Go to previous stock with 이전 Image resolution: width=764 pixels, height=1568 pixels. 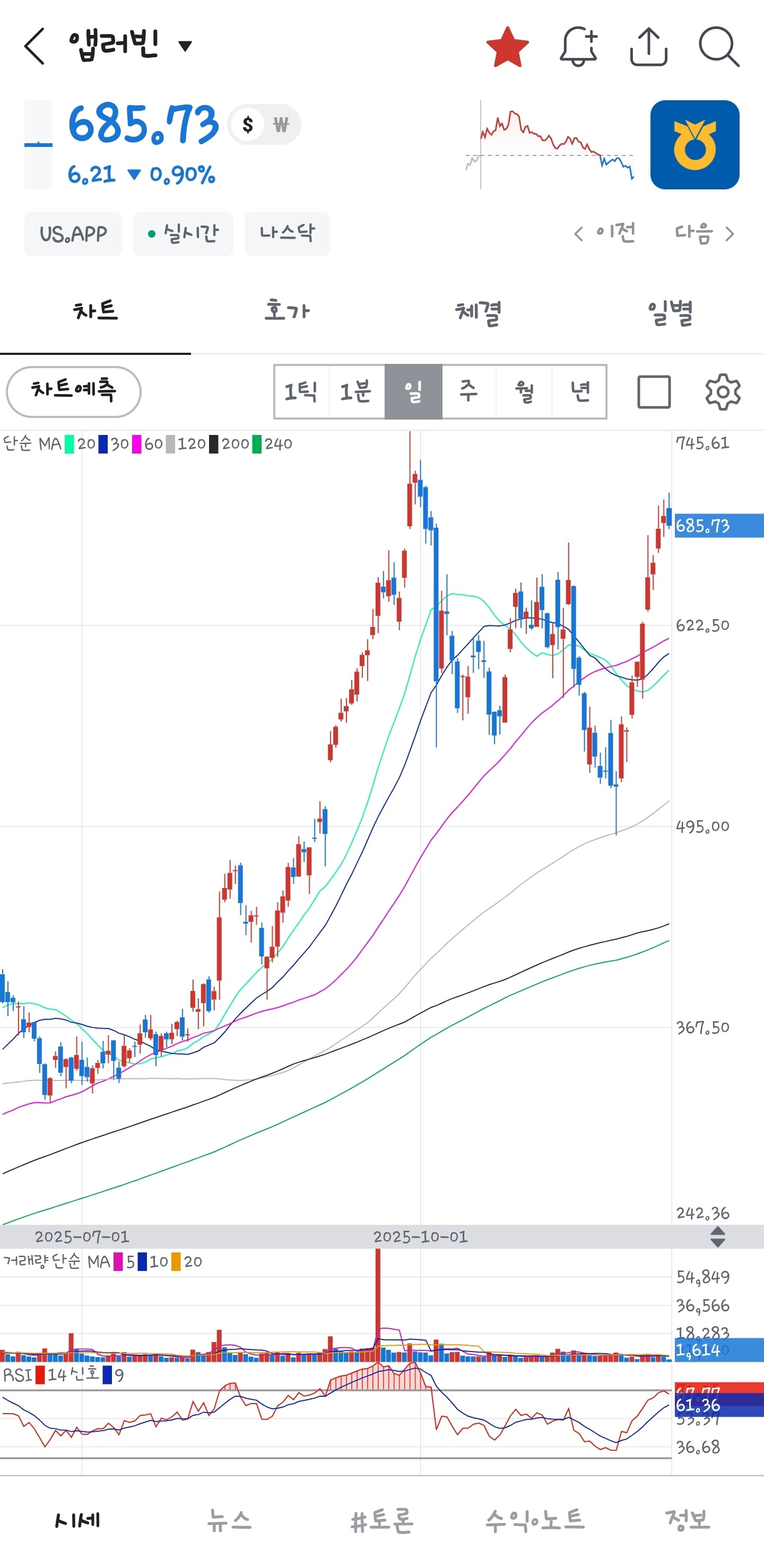click(x=605, y=233)
